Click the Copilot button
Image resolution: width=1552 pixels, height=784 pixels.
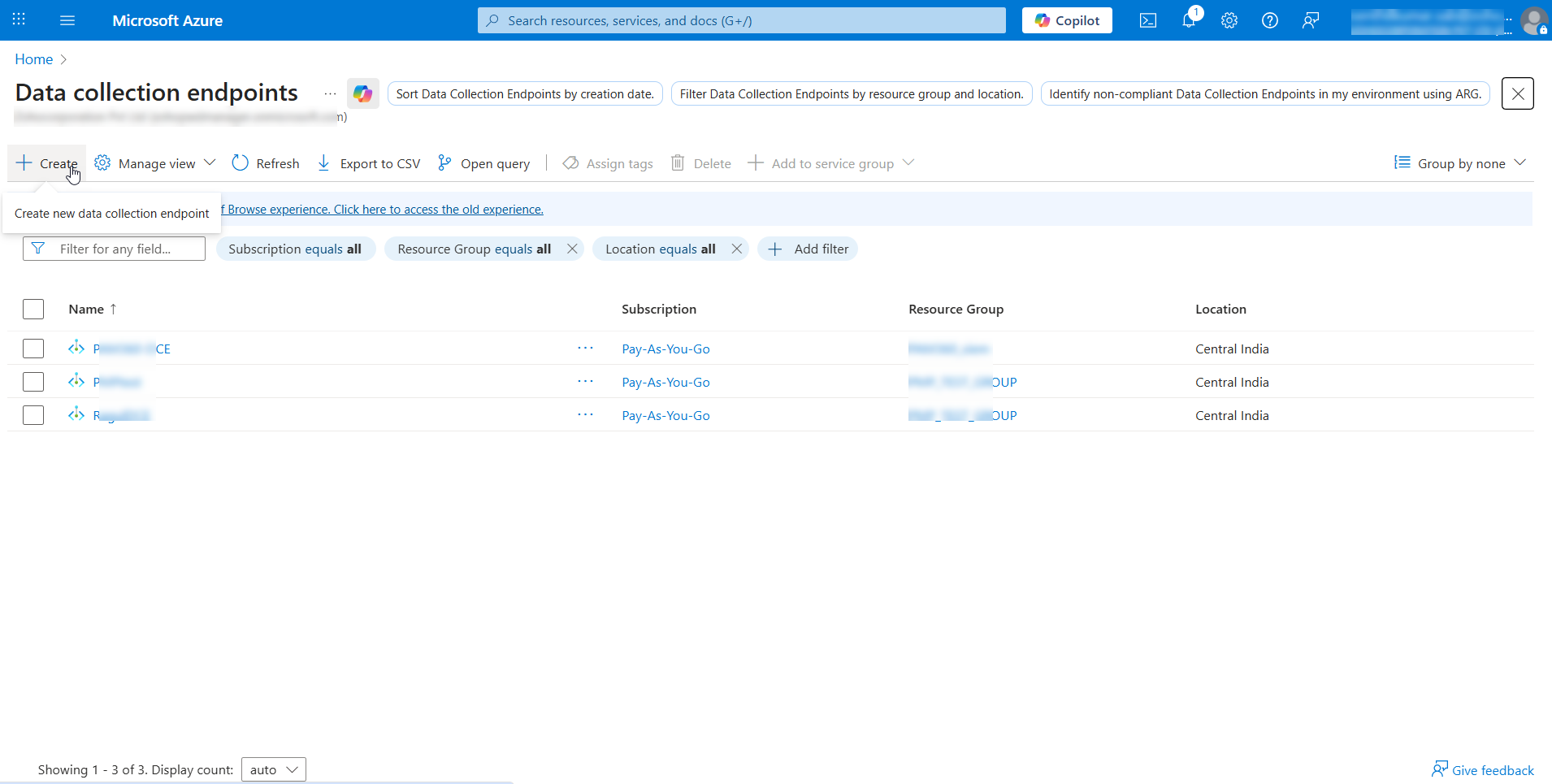(x=1067, y=20)
